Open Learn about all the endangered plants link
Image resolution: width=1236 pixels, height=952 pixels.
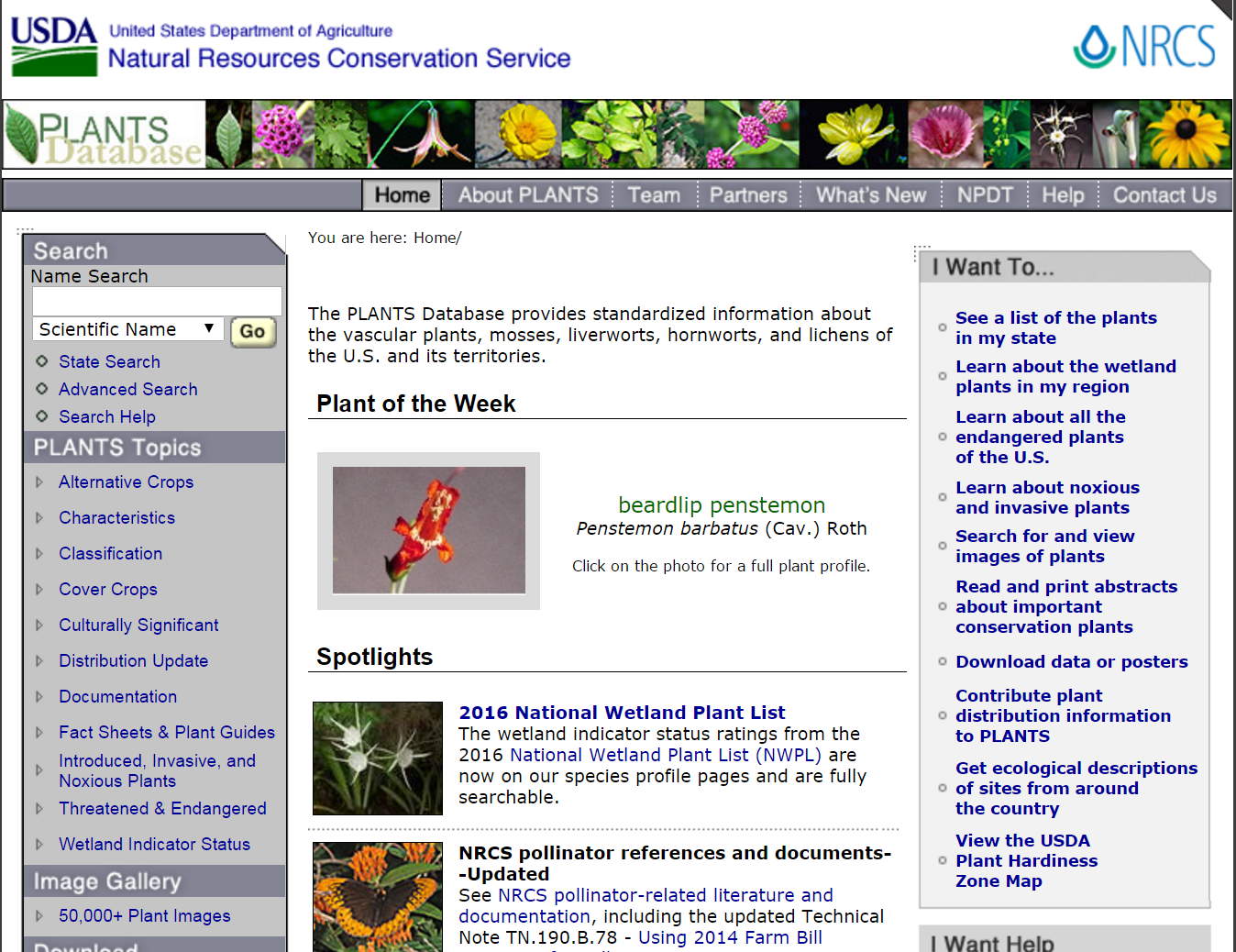(1041, 437)
